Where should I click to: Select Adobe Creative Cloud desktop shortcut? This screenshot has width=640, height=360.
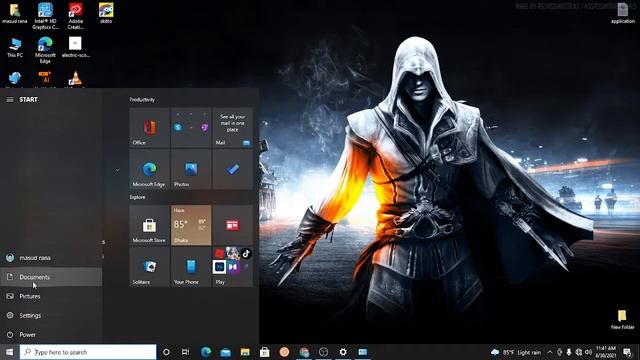pyautogui.click(x=76, y=16)
